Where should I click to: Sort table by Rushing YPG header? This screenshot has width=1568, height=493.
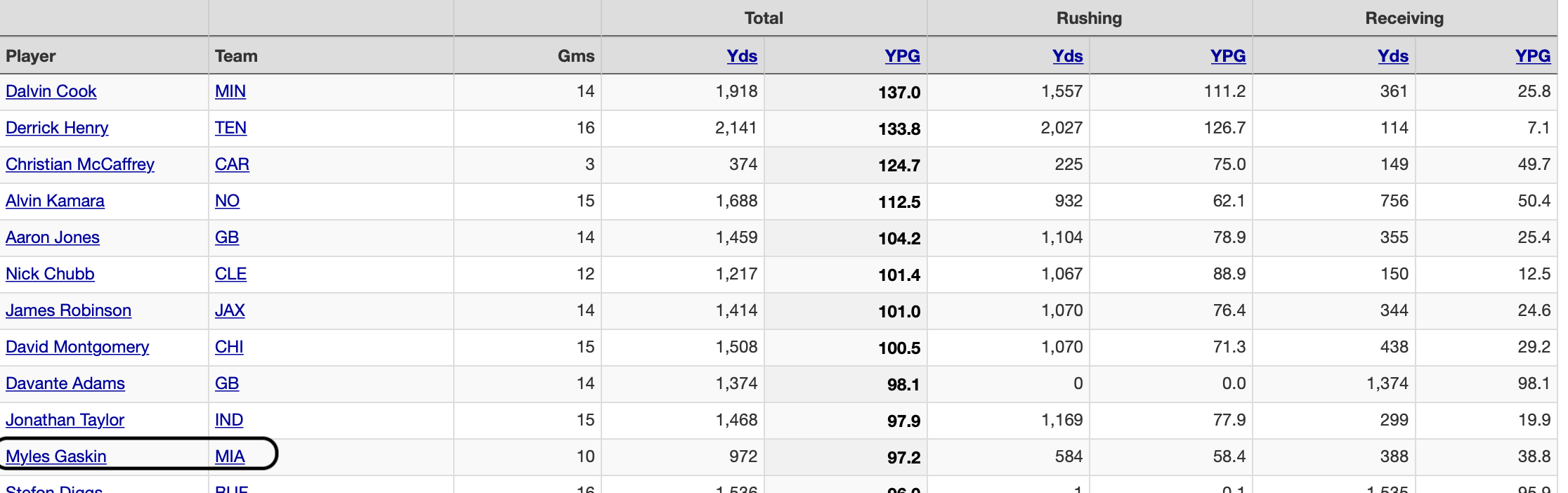(1227, 56)
